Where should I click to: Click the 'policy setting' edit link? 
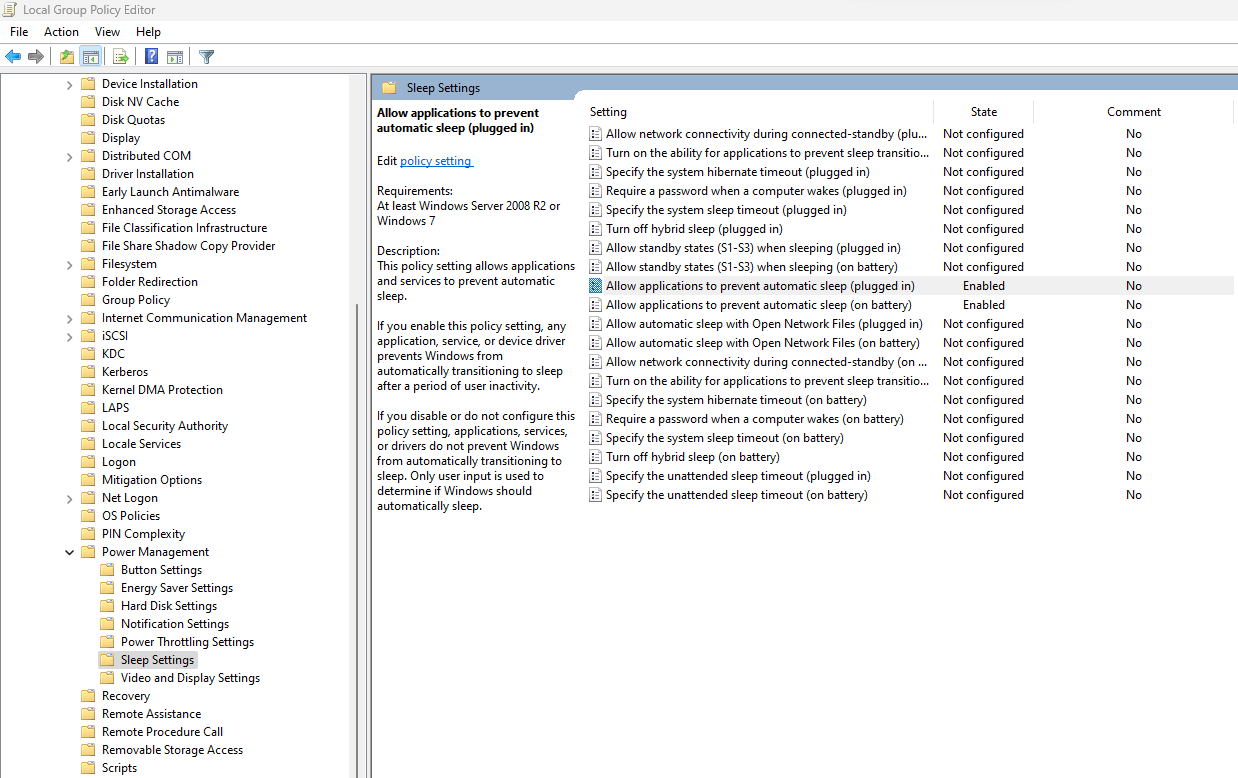point(436,161)
